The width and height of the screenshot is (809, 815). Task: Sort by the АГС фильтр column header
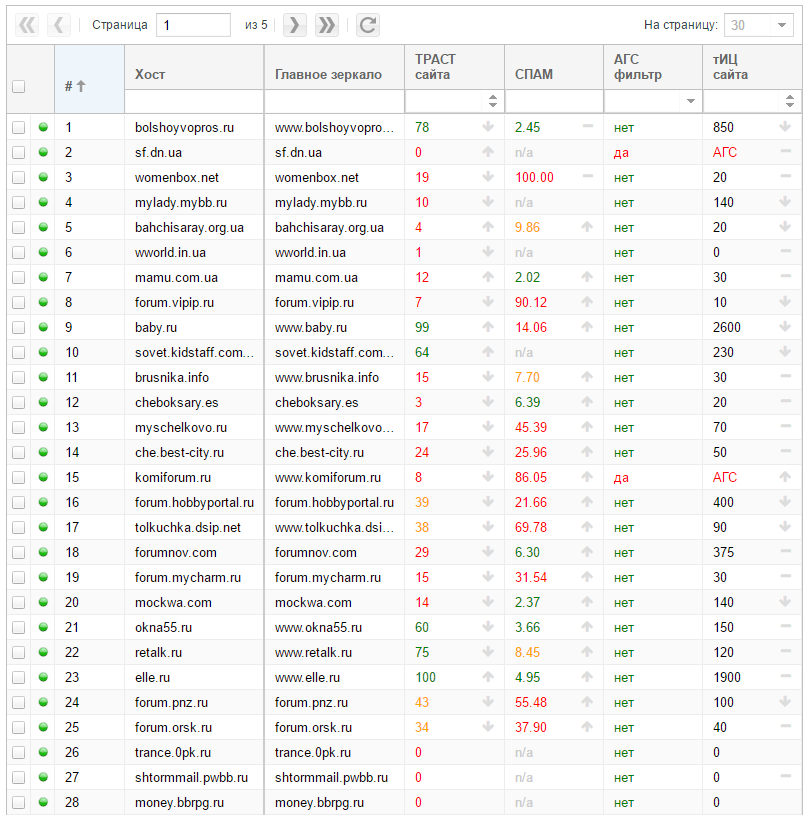[653, 68]
